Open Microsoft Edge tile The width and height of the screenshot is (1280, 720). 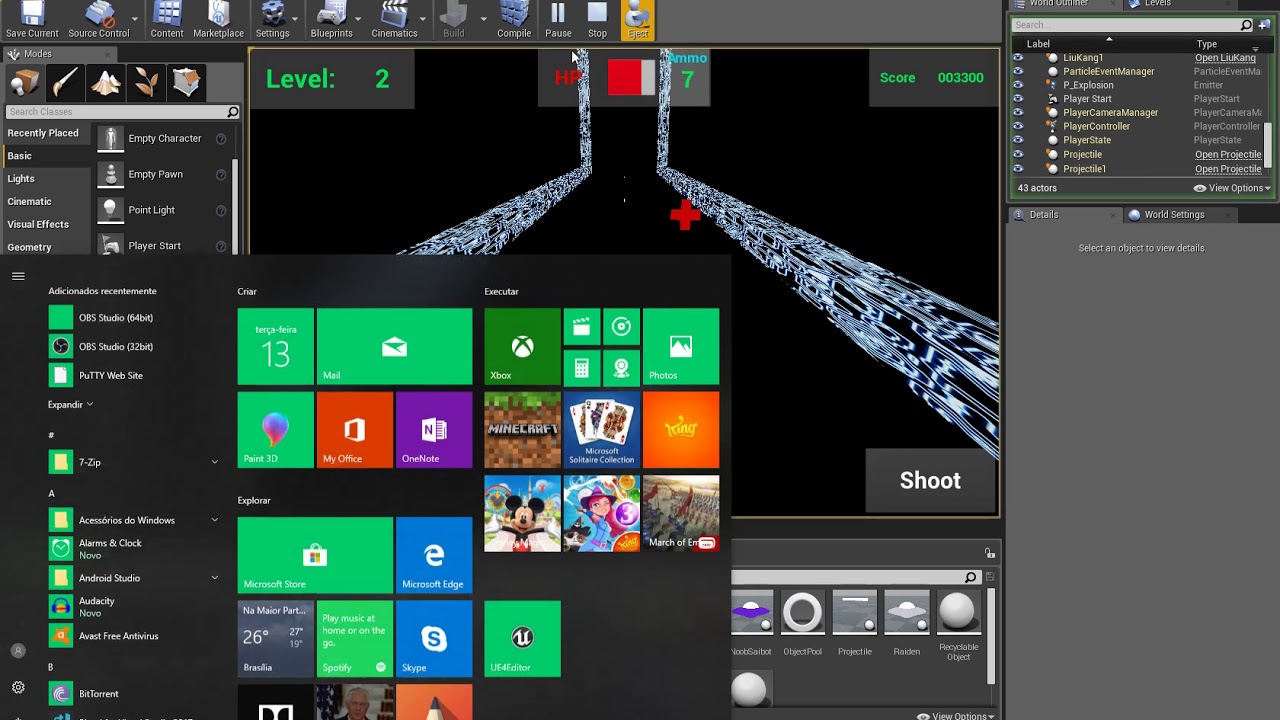click(433, 555)
